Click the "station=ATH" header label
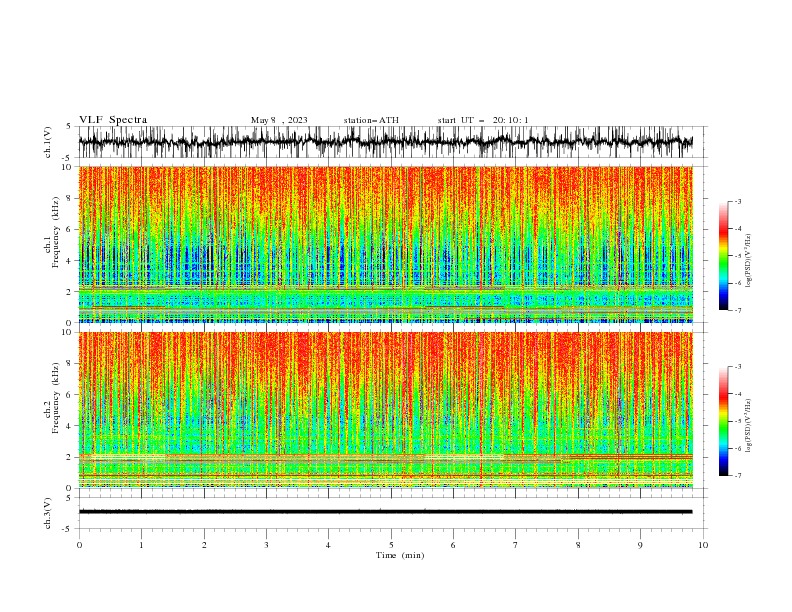Viewport: 792px width, 612px height. (371, 120)
